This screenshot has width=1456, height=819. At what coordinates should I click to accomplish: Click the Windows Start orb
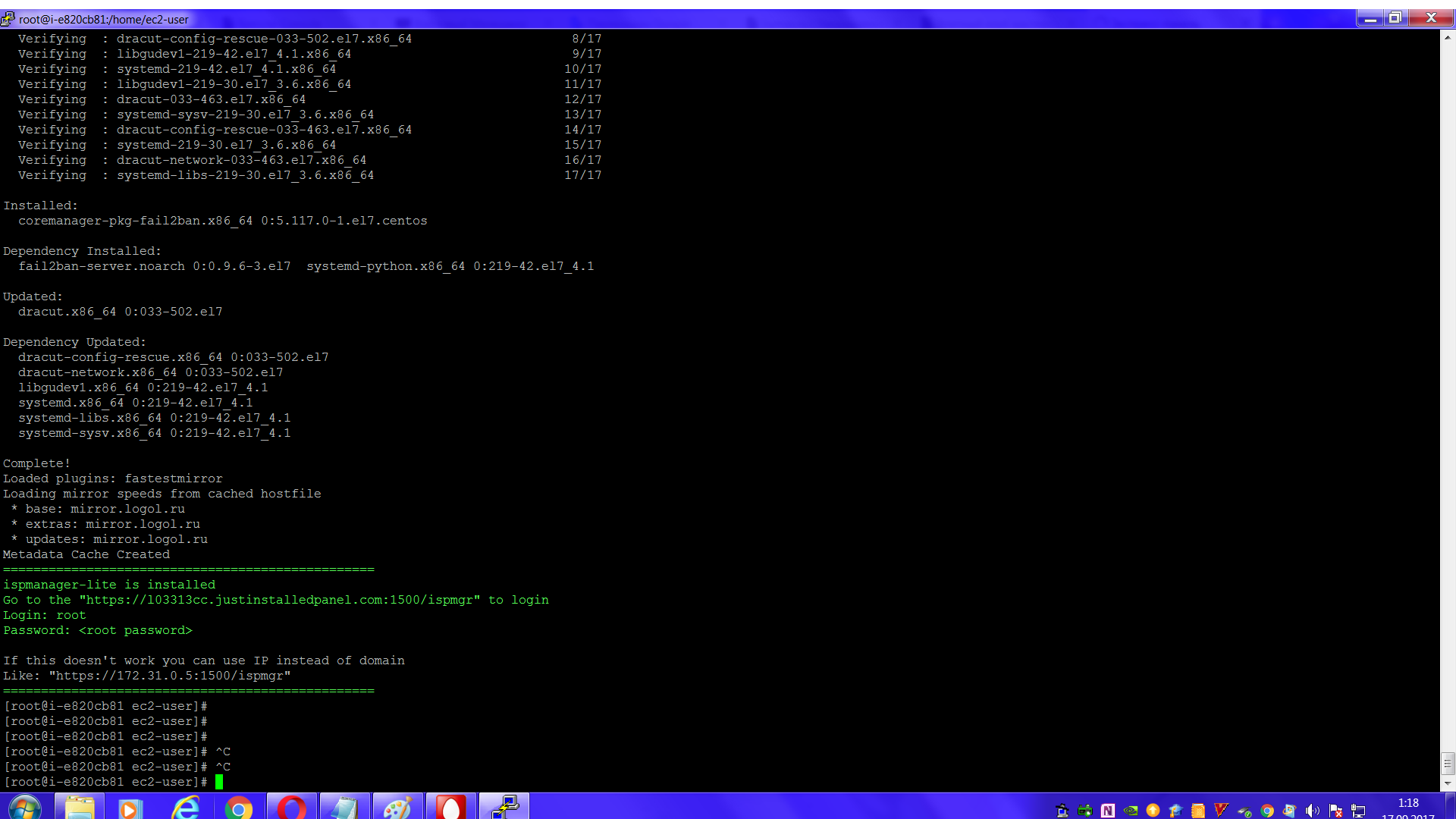click(x=25, y=807)
